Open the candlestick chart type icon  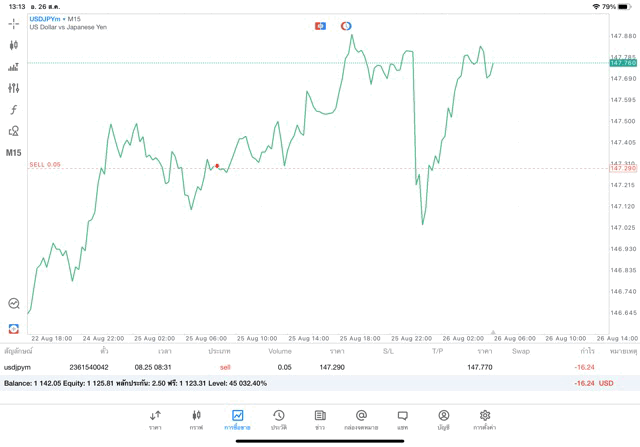tap(14, 45)
